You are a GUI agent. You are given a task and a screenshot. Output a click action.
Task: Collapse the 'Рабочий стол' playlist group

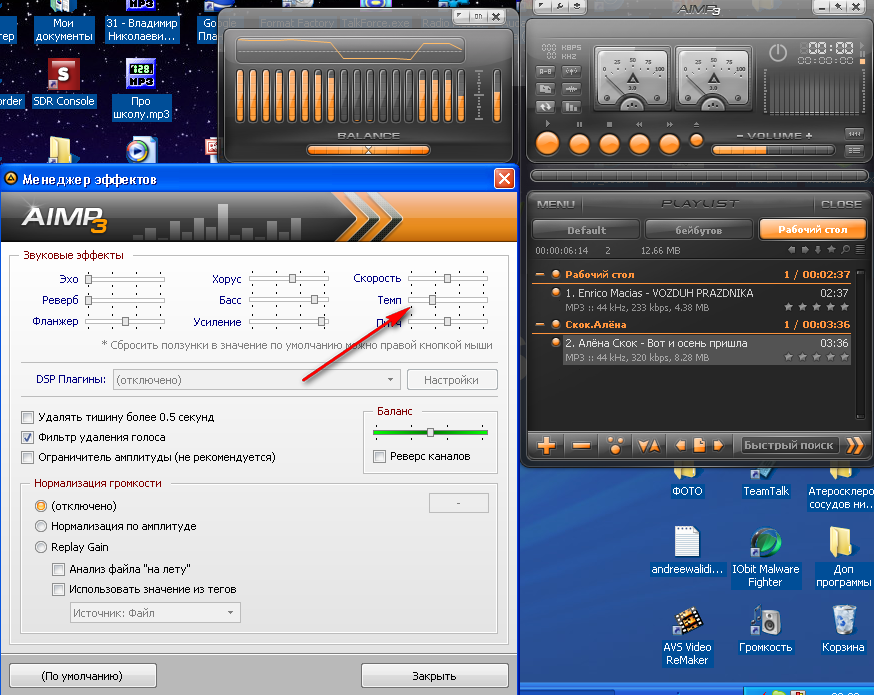540,274
